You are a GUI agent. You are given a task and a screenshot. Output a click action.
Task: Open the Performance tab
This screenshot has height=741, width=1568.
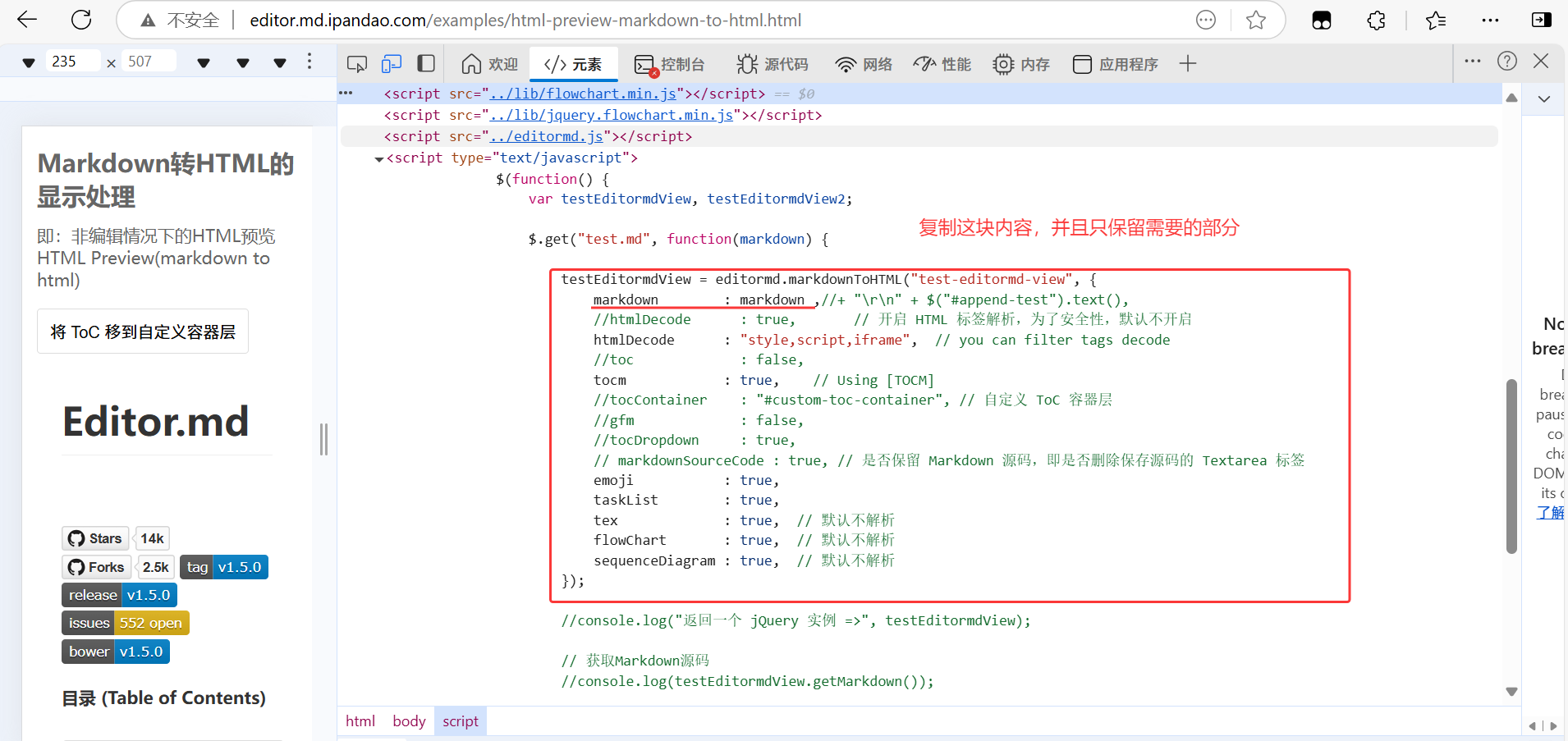(942, 64)
